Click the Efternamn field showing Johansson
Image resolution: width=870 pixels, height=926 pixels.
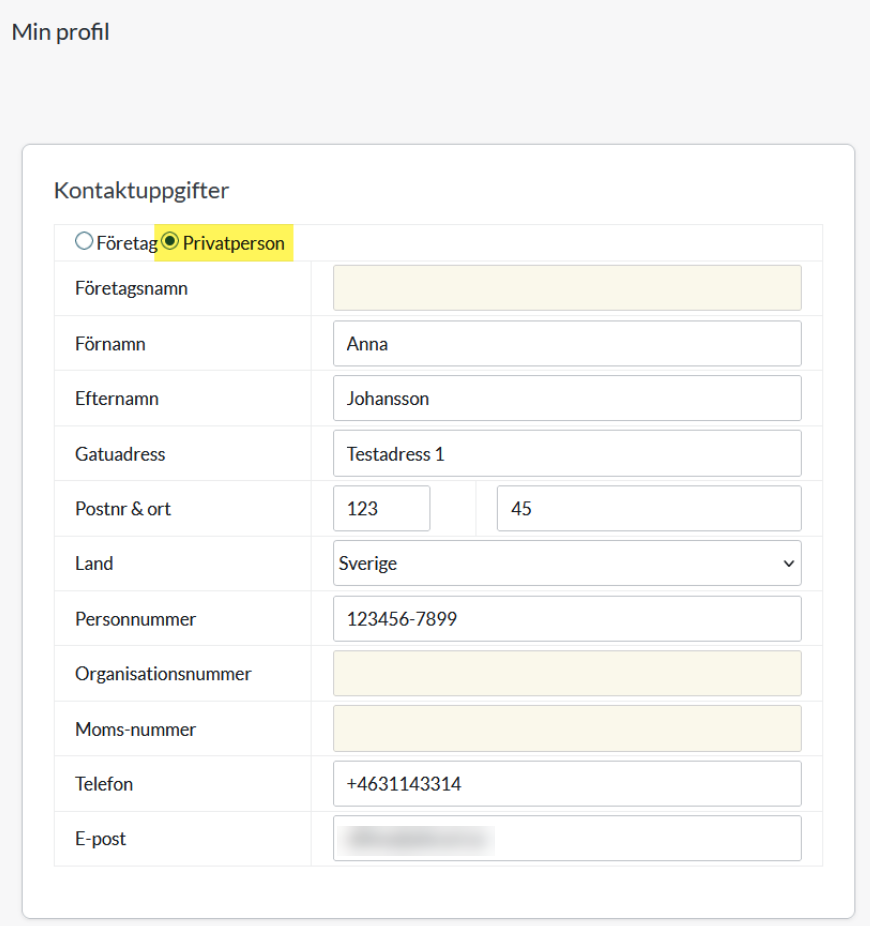tap(567, 398)
